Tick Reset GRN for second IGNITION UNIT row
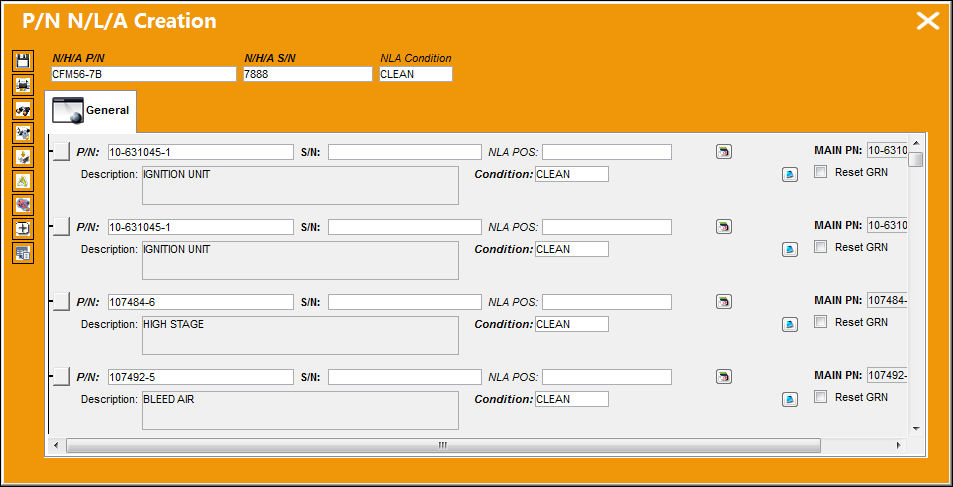The width and height of the screenshot is (953, 487). (821, 247)
